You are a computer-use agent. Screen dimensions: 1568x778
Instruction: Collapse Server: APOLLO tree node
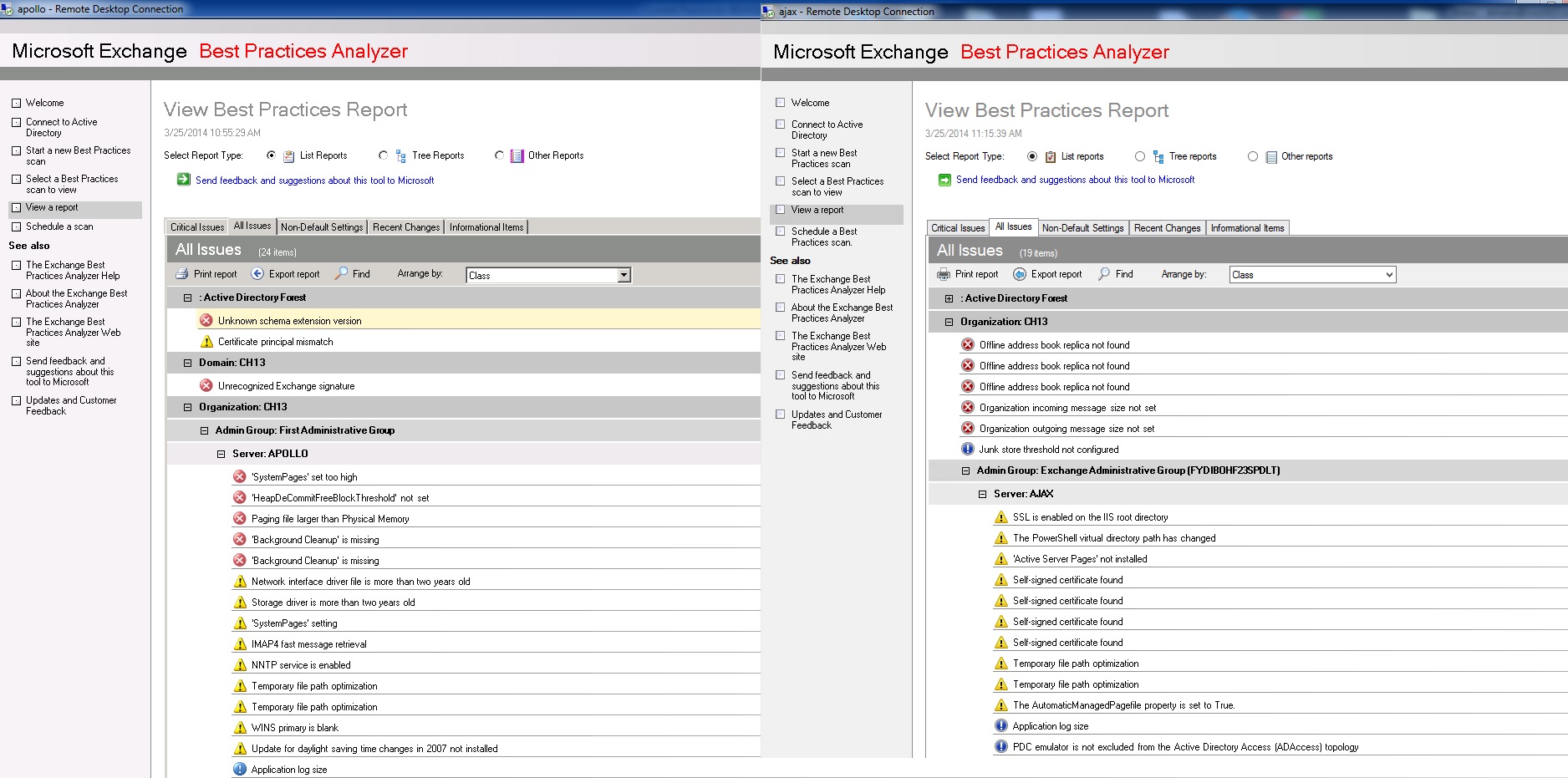pyautogui.click(x=221, y=454)
